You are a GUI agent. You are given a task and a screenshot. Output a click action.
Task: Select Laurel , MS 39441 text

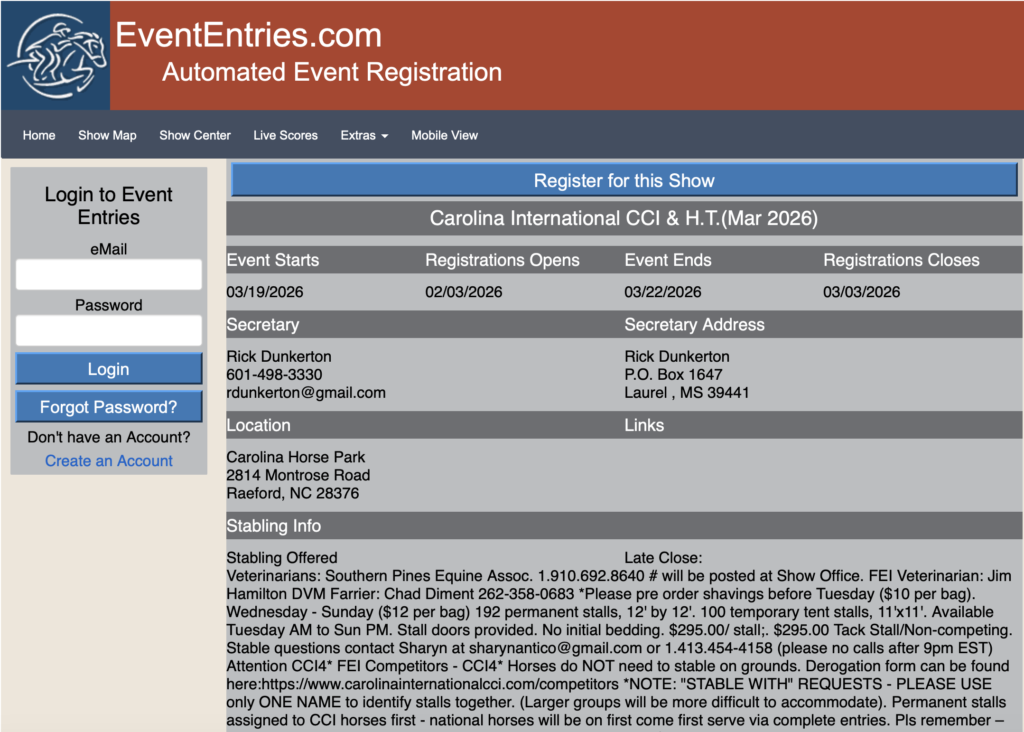point(686,393)
